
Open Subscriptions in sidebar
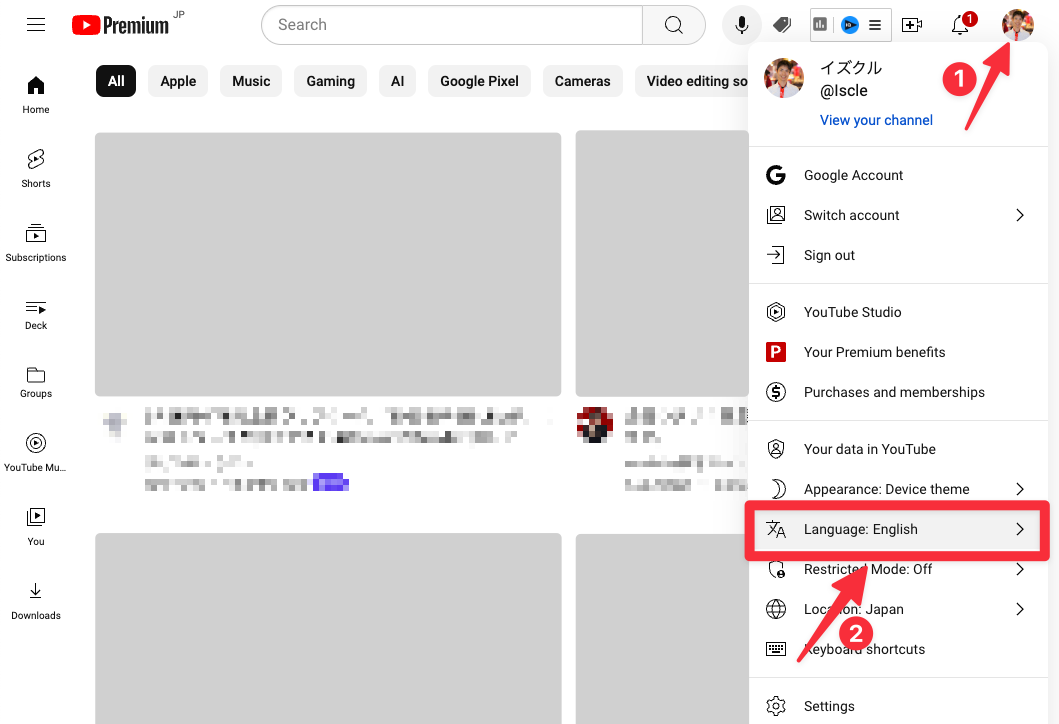click(x=36, y=243)
